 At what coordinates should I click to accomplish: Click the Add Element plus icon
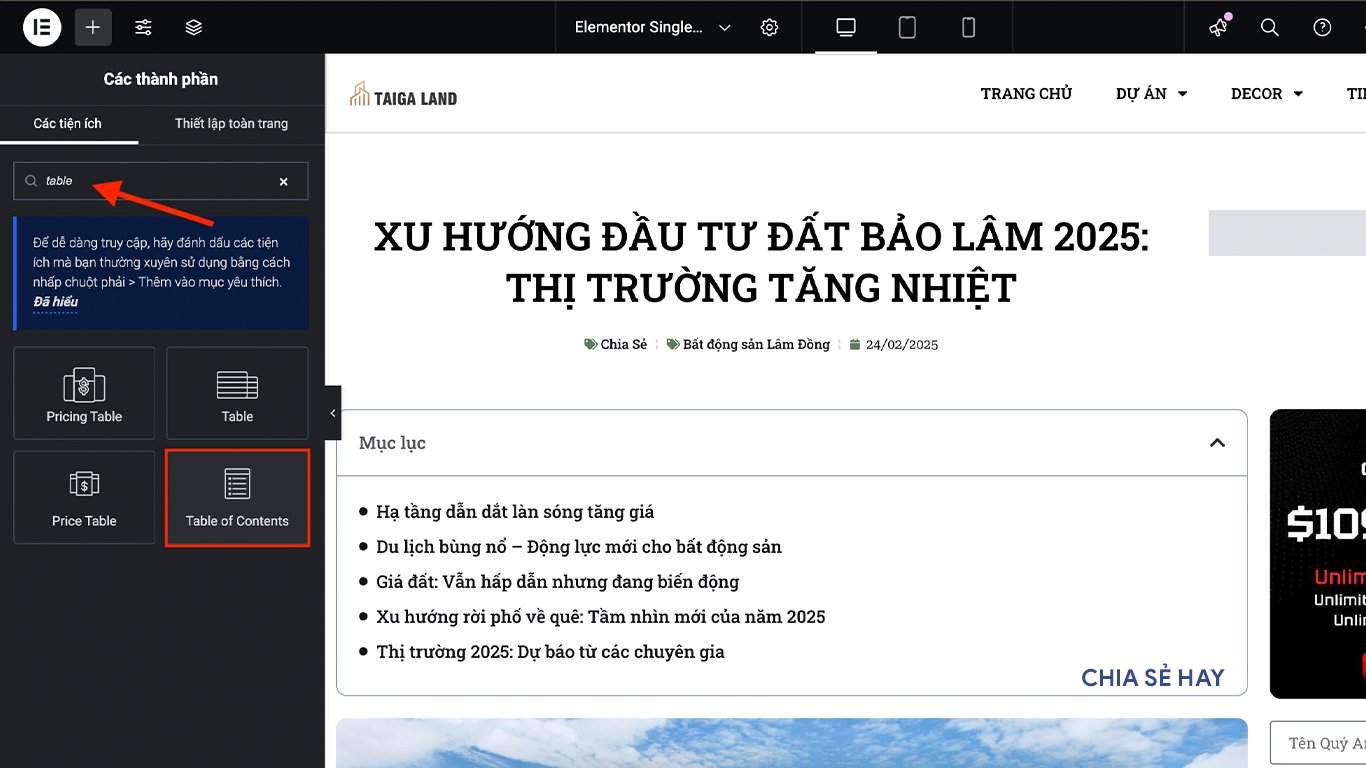pyautogui.click(x=93, y=27)
